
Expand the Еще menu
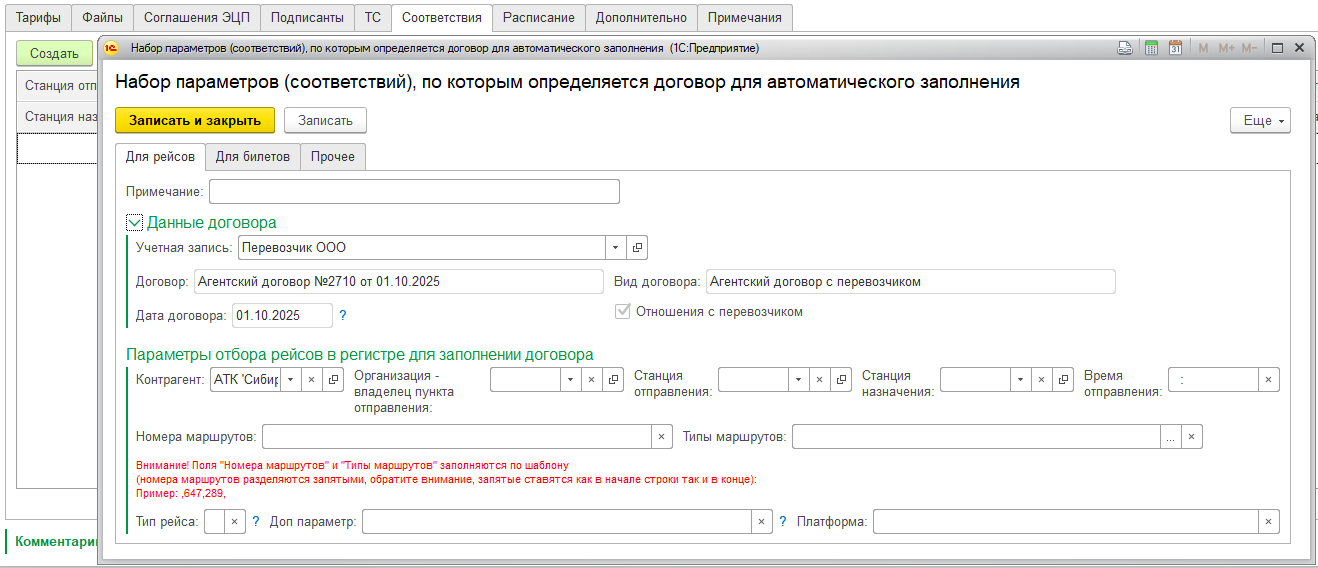click(x=1260, y=120)
